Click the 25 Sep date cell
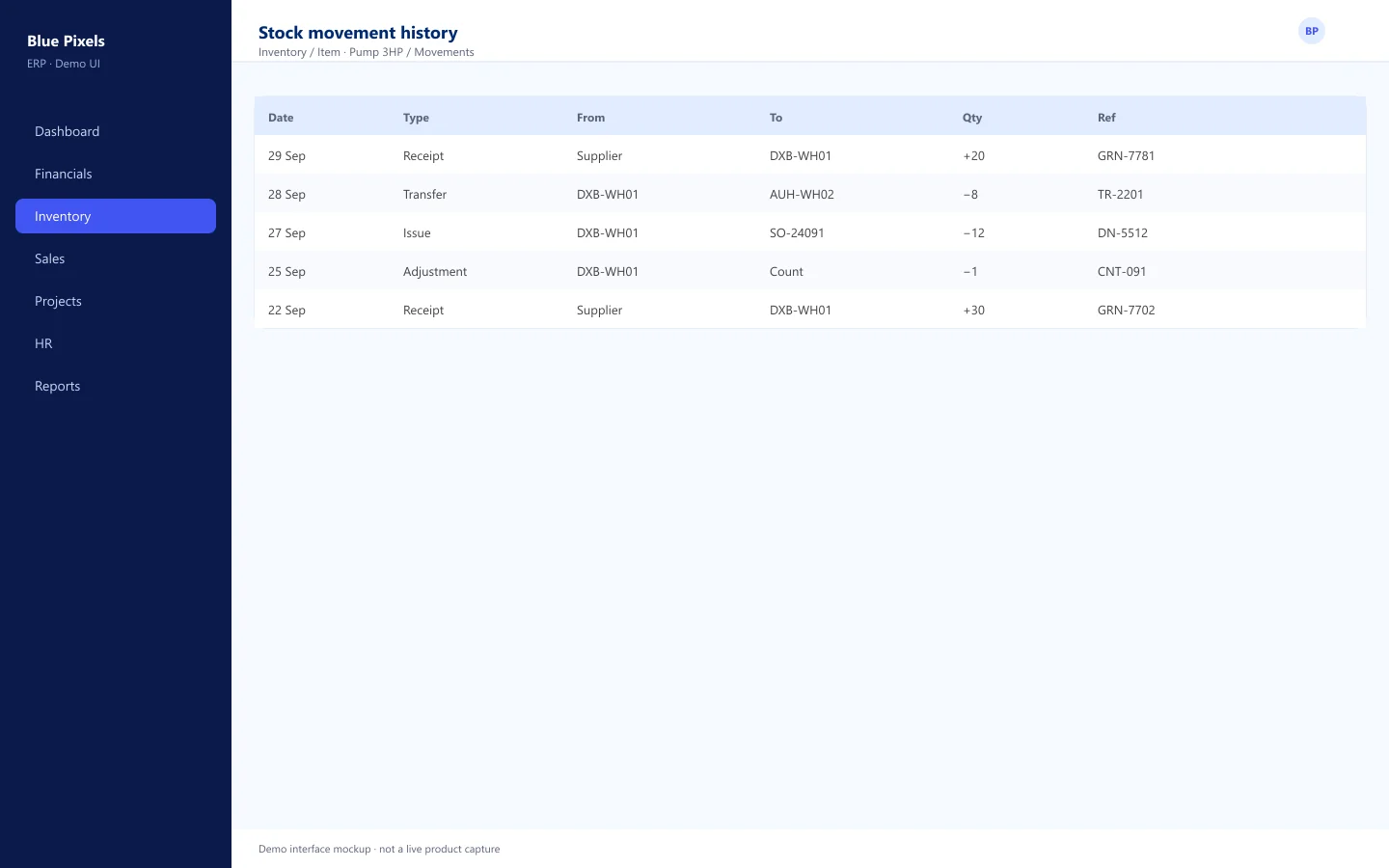Image resolution: width=1389 pixels, height=868 pixels. pyautogui.click(x=286, y=271)
